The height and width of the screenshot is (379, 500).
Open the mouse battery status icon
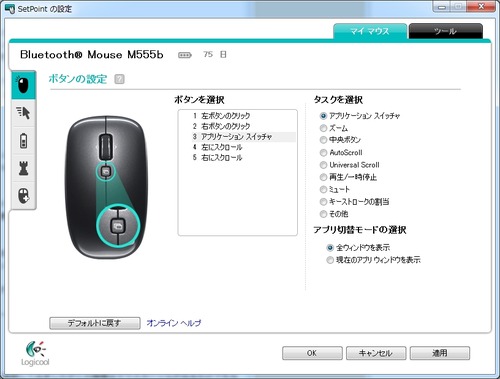pos(23,141)
